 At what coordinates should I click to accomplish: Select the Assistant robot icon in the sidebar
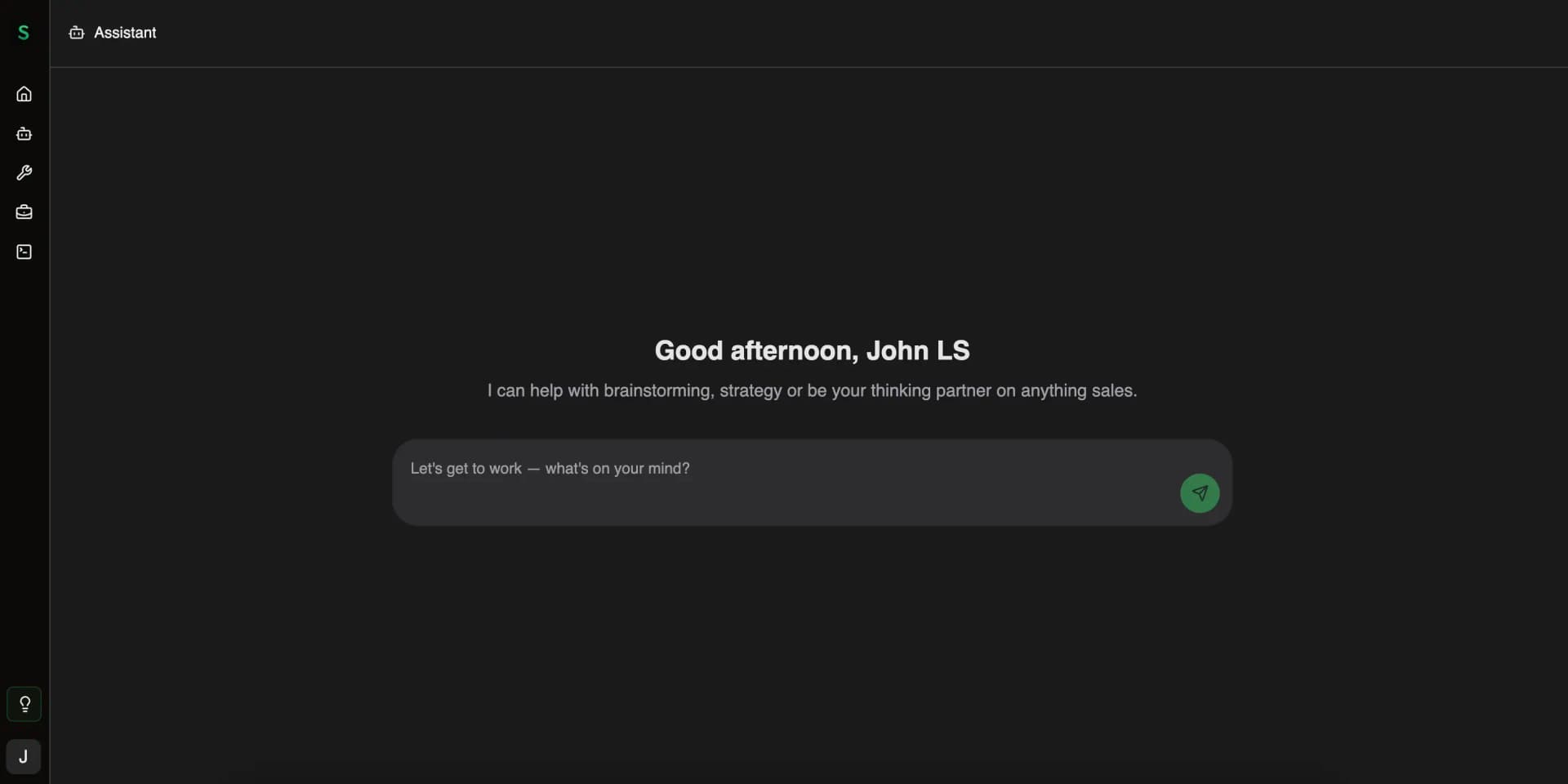pos(24,133)
